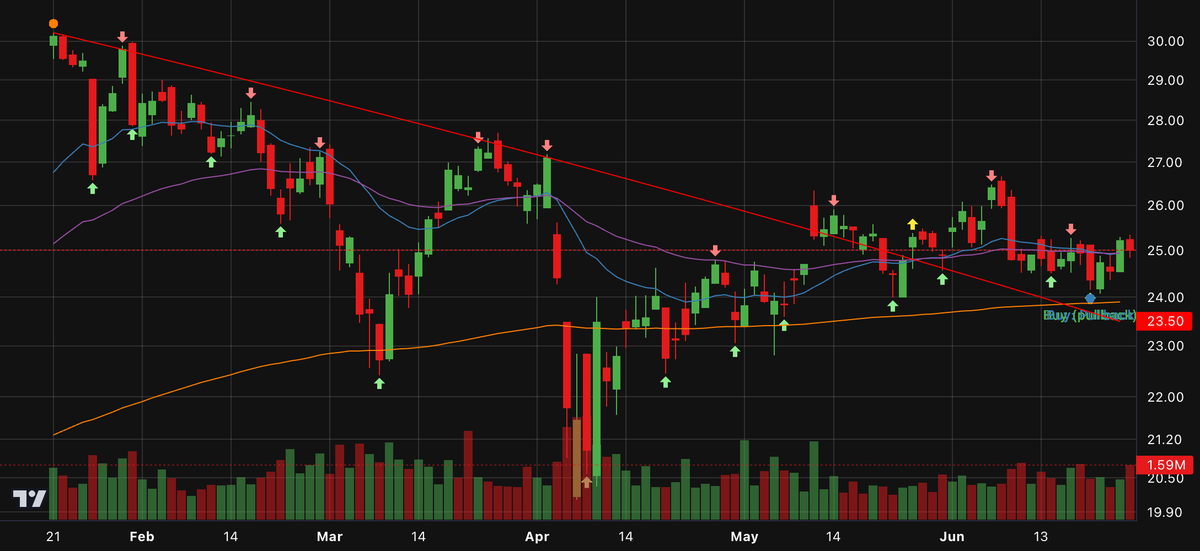Click the TradingView logo icon

point(30,499)
